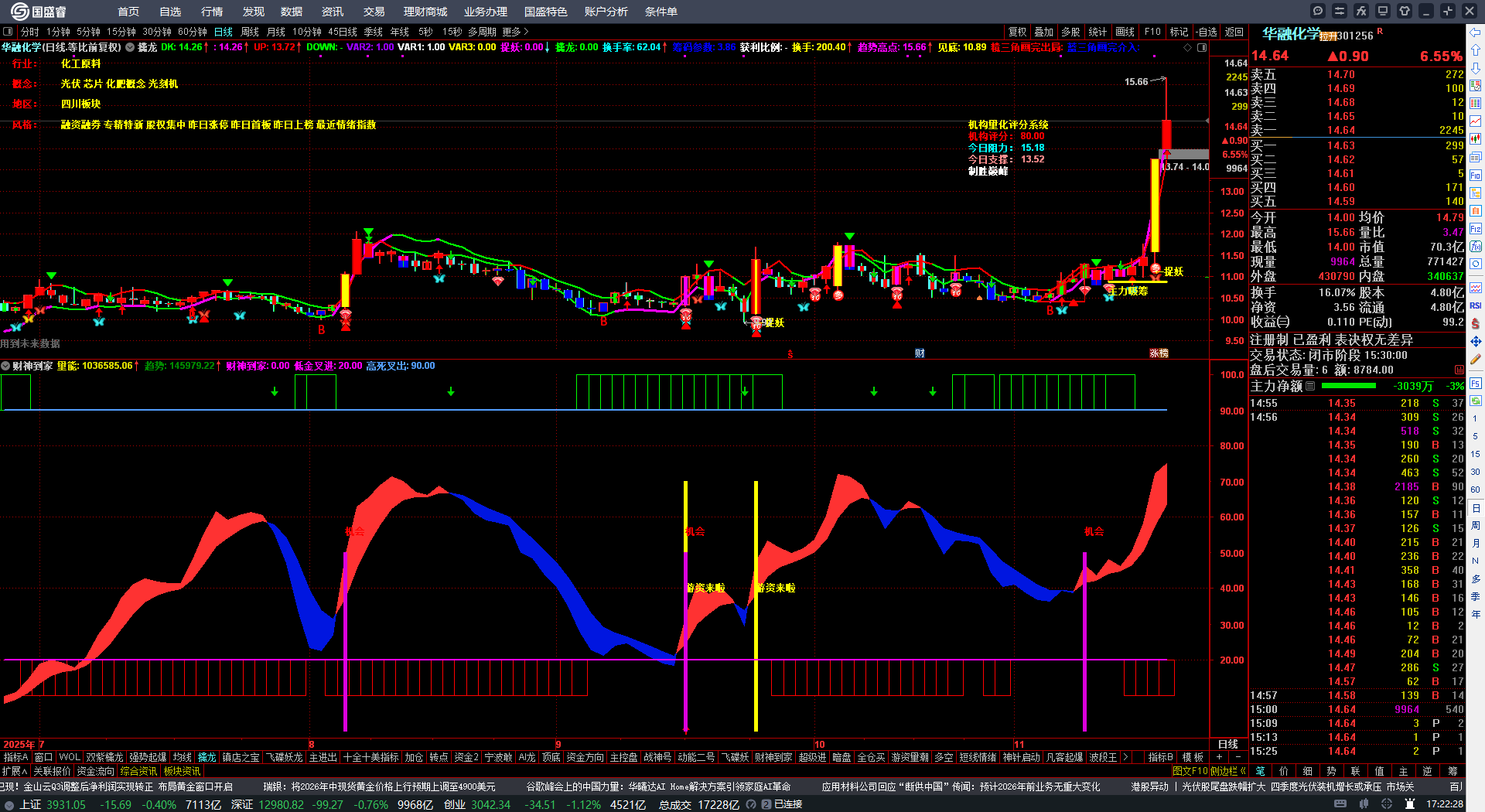The height and width of the screenshot is (812, 1485).
Task: Open the 指标A dropdown
Action: point(15,757)
